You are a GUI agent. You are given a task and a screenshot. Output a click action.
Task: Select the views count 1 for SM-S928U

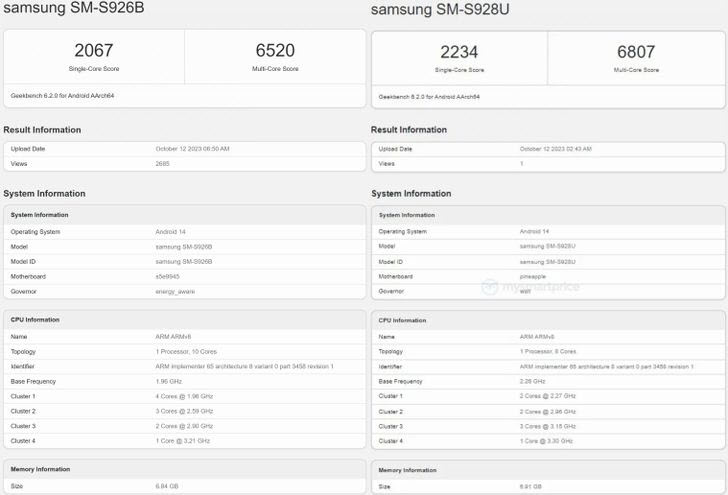click(x=521, y=163)
